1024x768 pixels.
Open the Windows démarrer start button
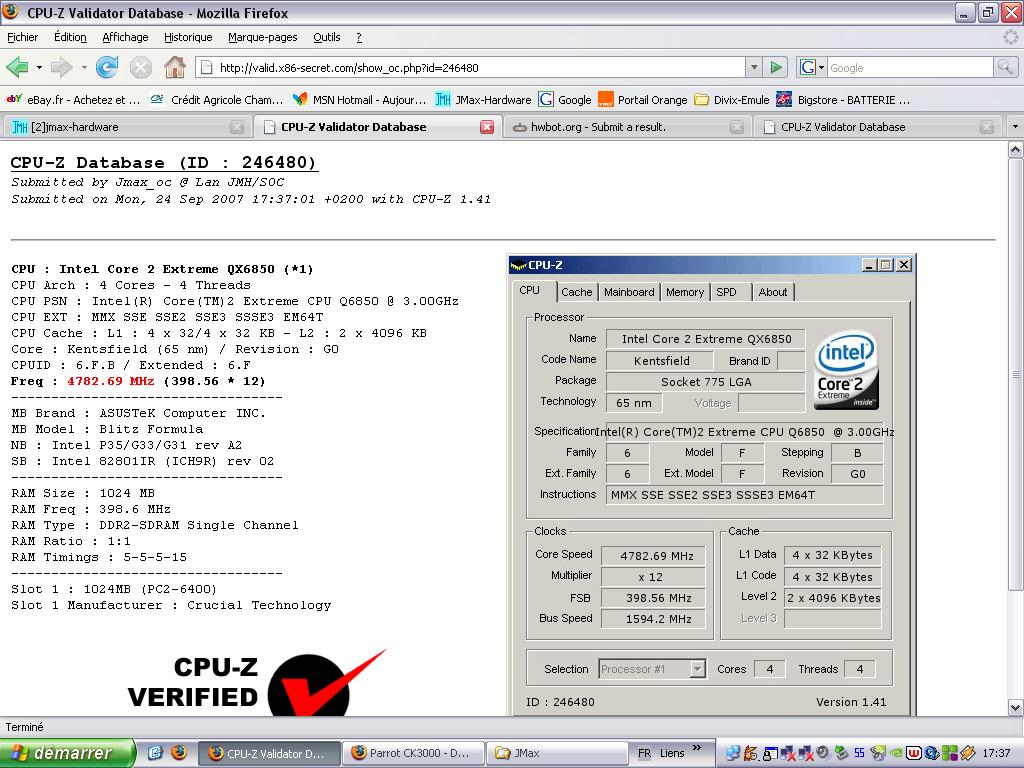[x=67, y=753]
